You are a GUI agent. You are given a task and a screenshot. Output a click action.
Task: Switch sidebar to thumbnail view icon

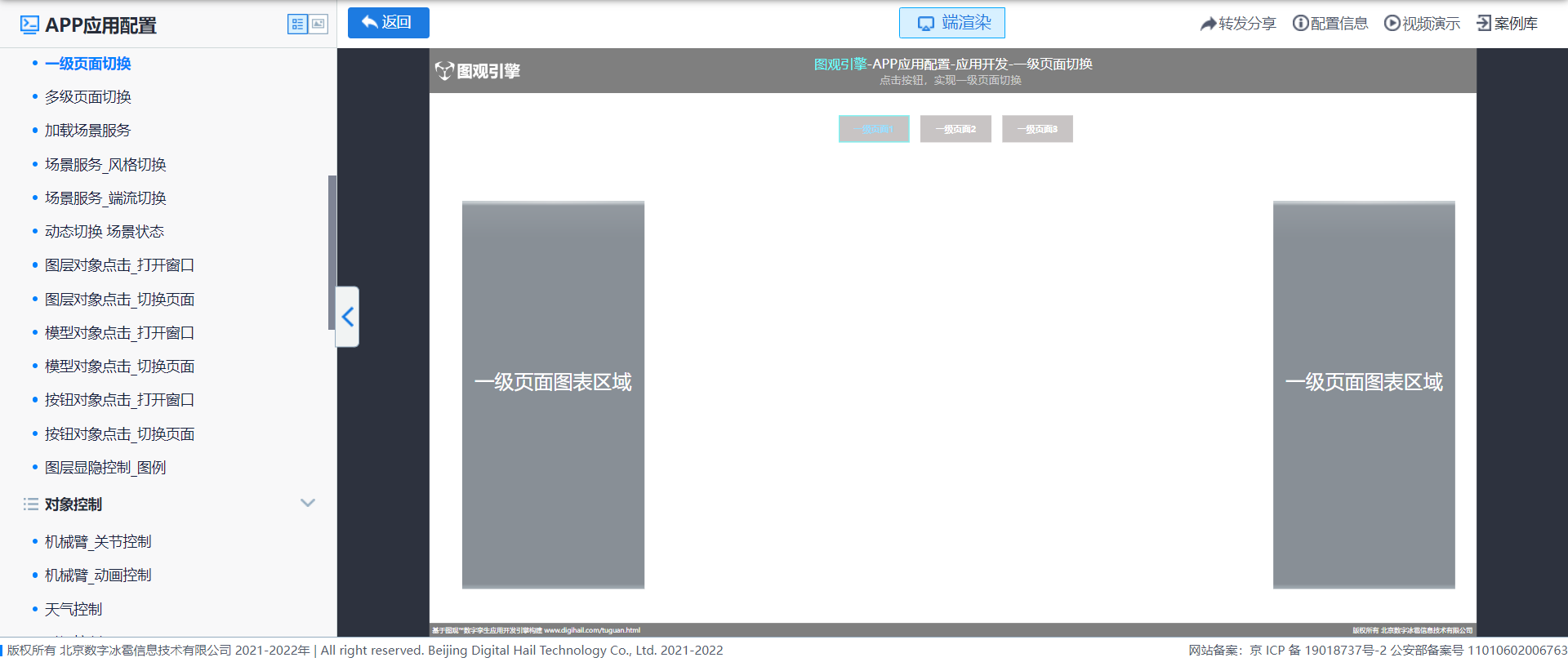318,24
